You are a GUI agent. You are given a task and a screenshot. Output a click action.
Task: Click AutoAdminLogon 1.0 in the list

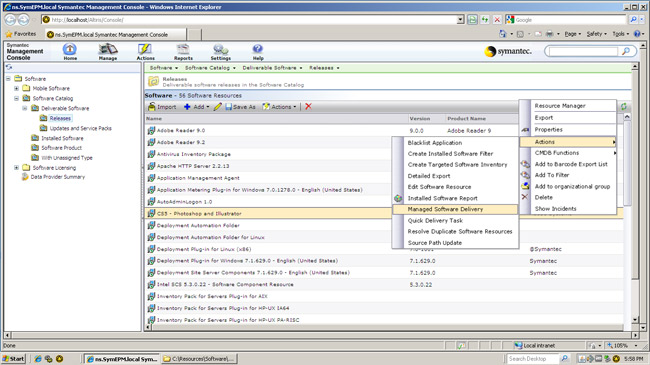coord(184,202)
